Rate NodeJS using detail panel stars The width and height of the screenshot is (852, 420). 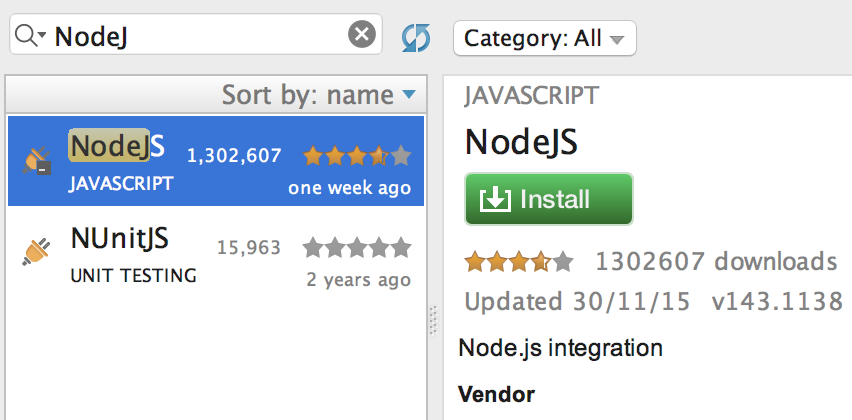click(519, 262)
